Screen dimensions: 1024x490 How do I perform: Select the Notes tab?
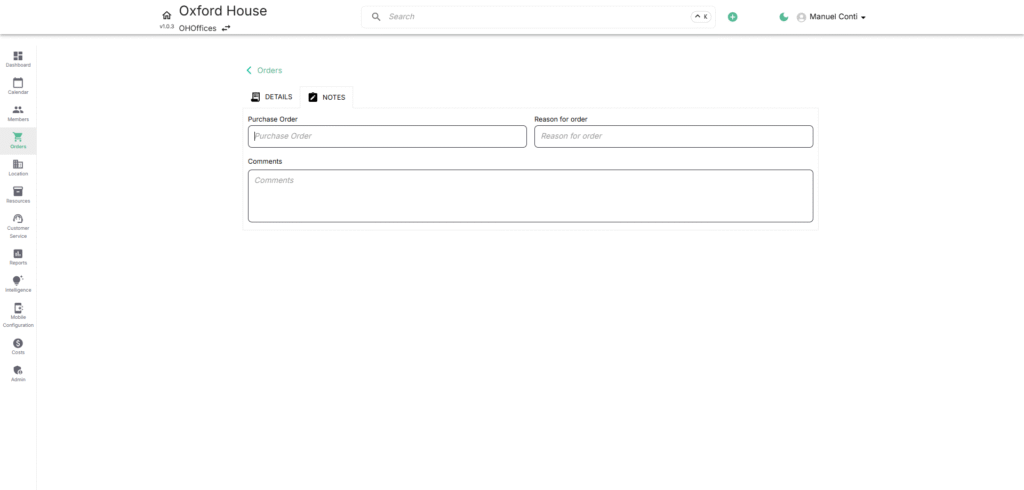[x=327, y=97]
